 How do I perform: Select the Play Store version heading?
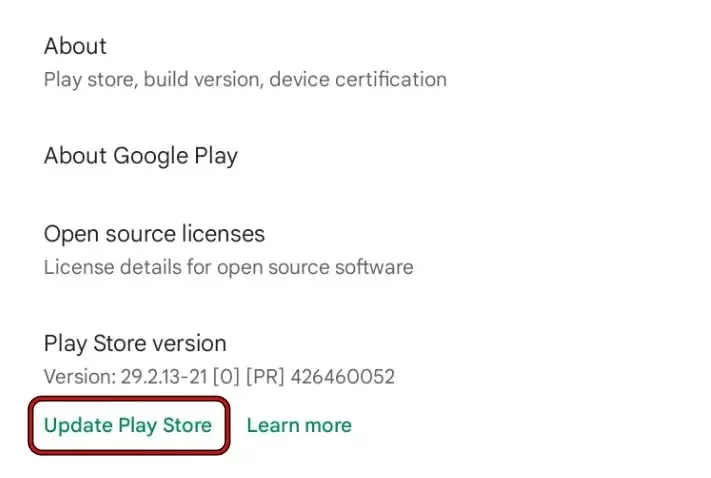(x=135, y=343)
